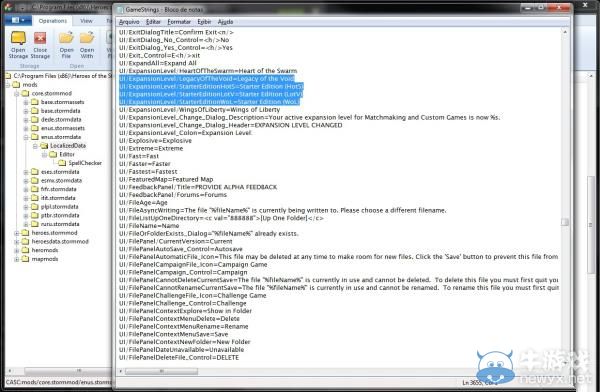Click the line UI/FilePanelContextMenuRename=Rename
The height and width of the screenshot is (392, 600).
tap(183, 326)
